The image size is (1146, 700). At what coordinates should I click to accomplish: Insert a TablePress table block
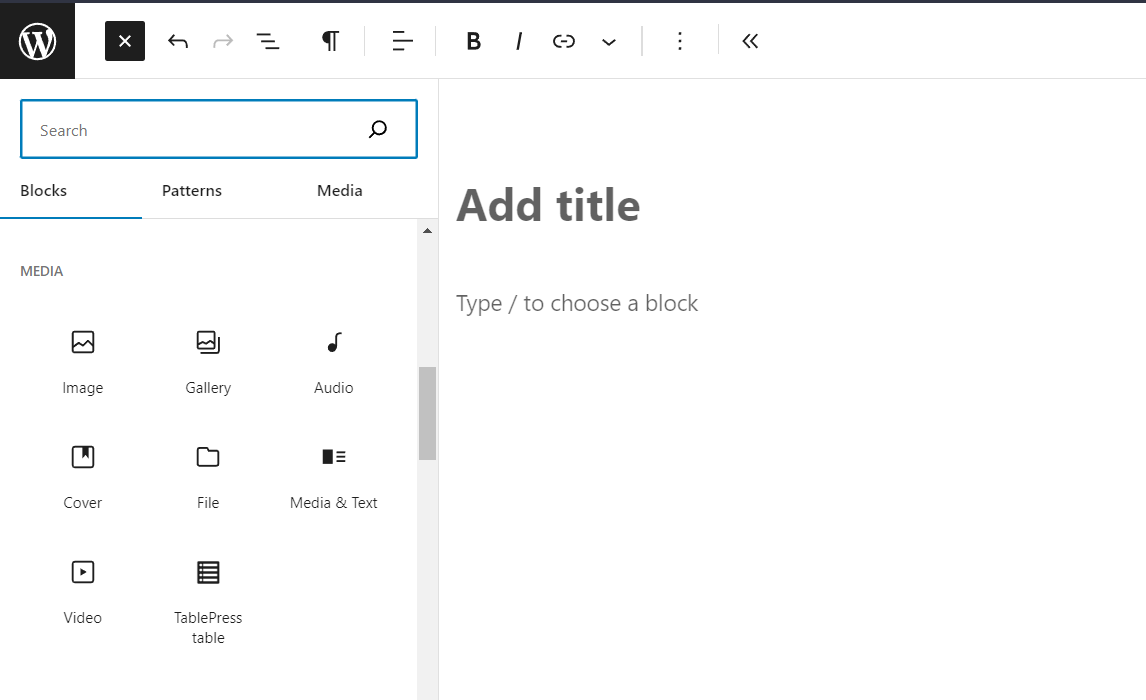point(208,601)
